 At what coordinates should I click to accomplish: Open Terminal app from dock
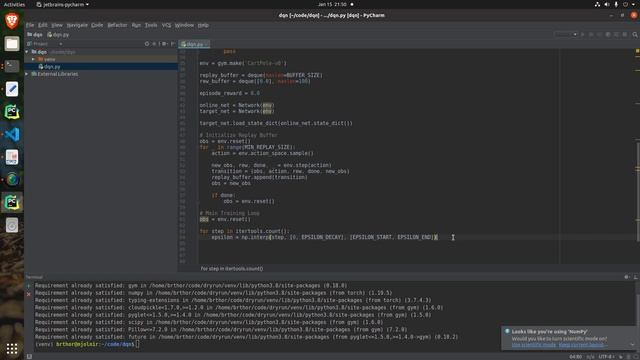coord(12,66)
